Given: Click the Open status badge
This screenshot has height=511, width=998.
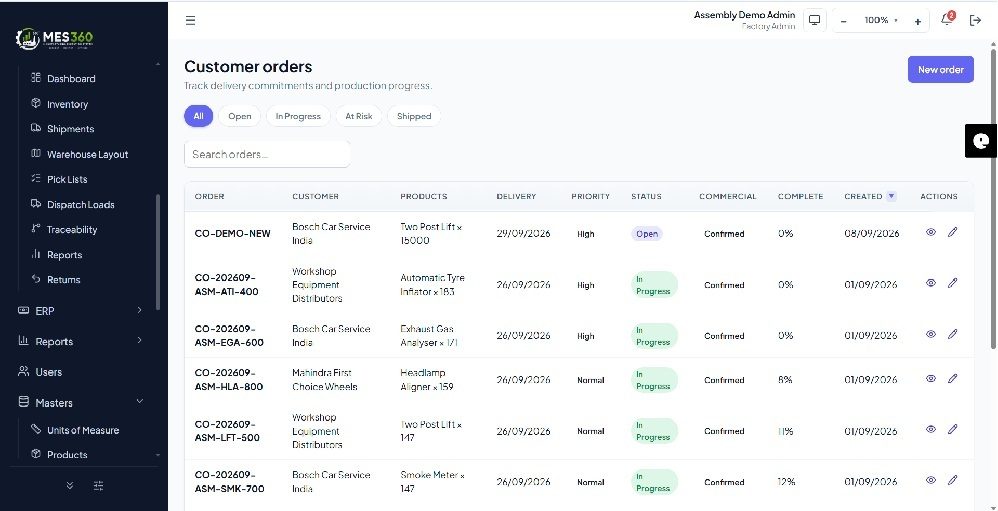Looking at the screenshot, I should point(647,234).
